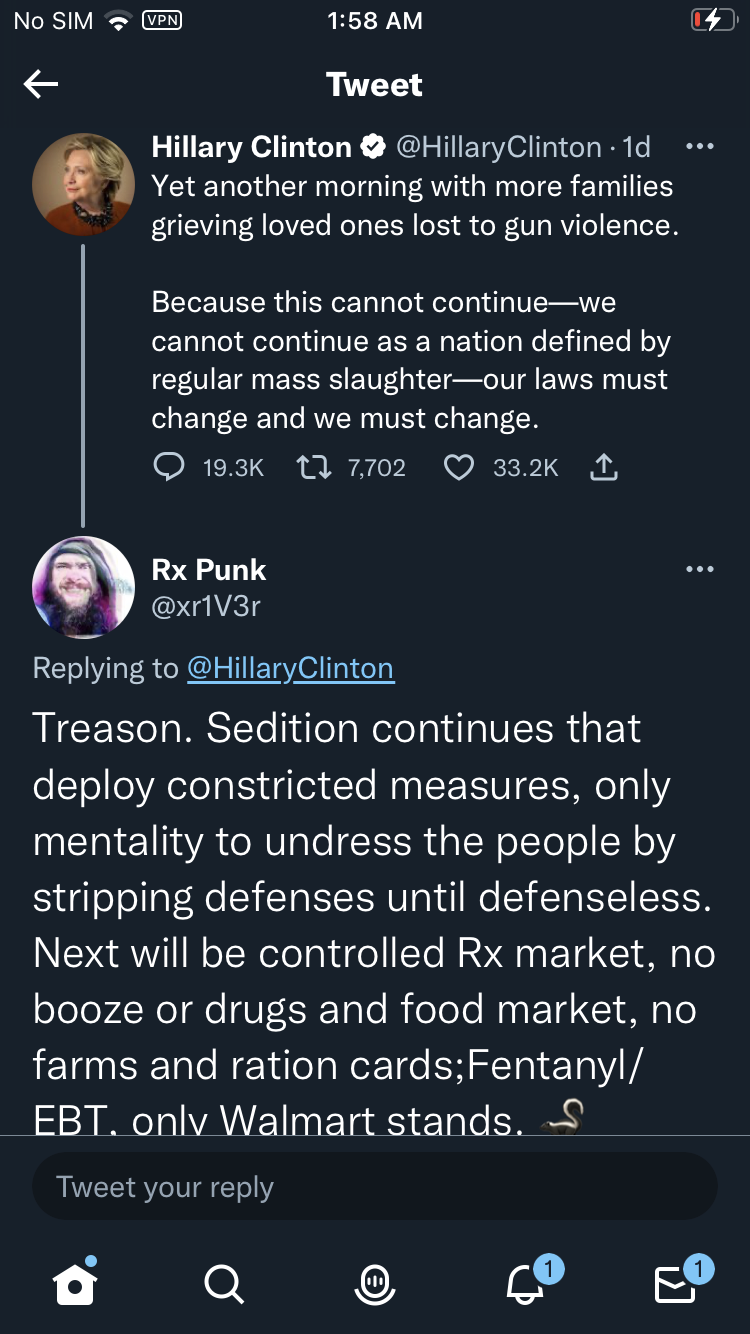Tap the @HillaryClinton replying-to link
This screenshot has height=1334, width=750.
(x=290, y=668)
